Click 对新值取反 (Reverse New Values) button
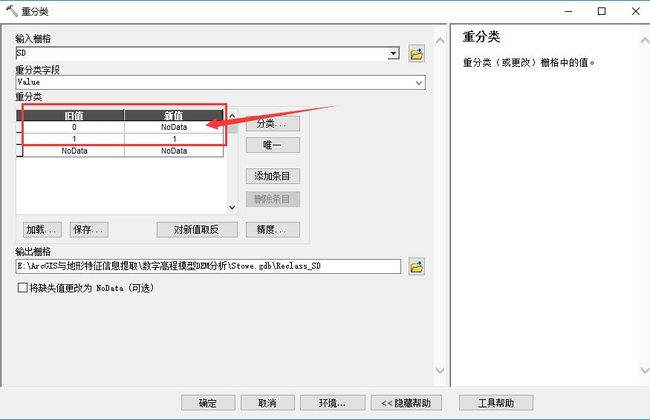The height and width of the screenshot is (420, 650). (197, 229)
